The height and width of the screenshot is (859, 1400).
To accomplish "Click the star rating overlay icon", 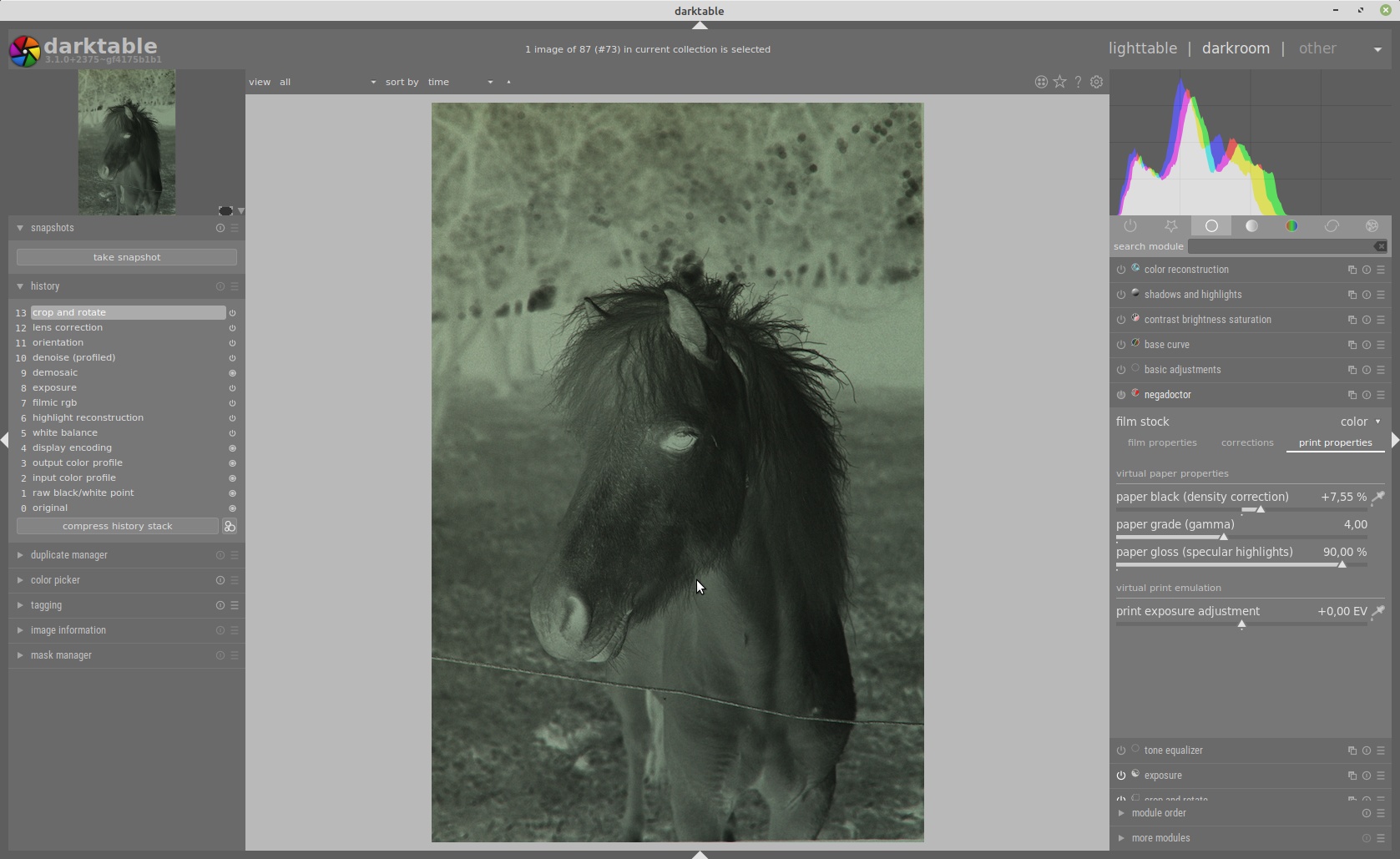I will coord(1059,82).
